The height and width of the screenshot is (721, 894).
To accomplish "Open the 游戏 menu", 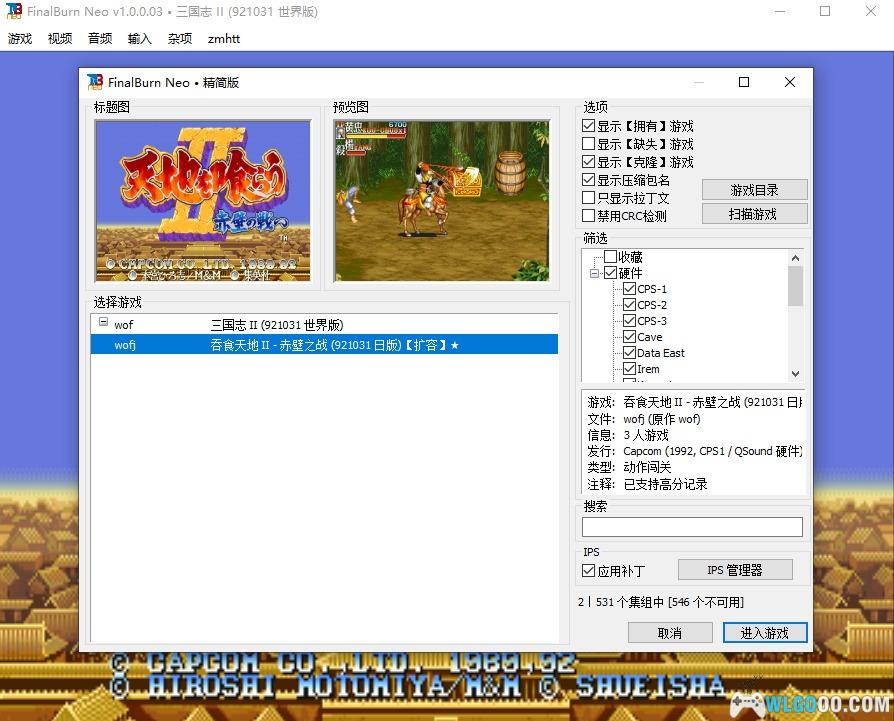I will 20,39.
